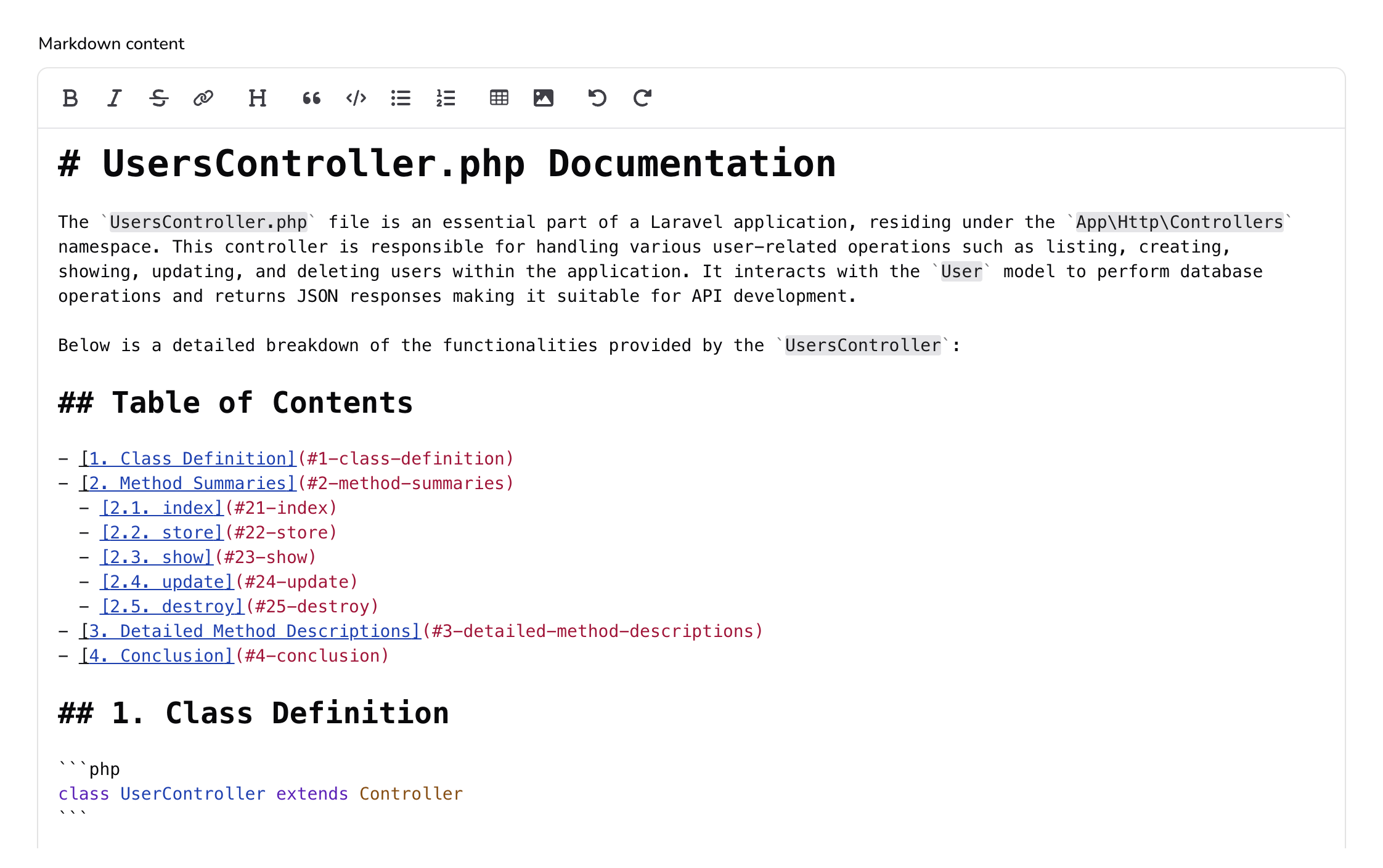Insert a hyperlink with link icon
Screen dimensions: 1383x868
(203, 98)
